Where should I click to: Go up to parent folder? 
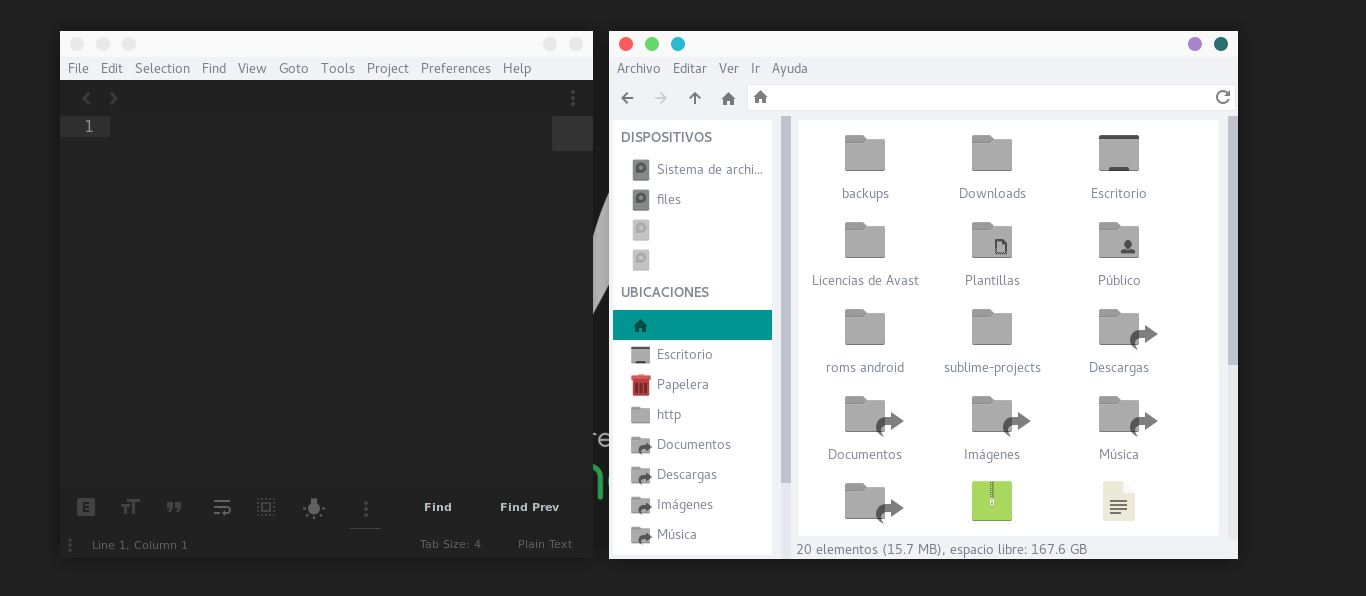[x=695, y=97]
